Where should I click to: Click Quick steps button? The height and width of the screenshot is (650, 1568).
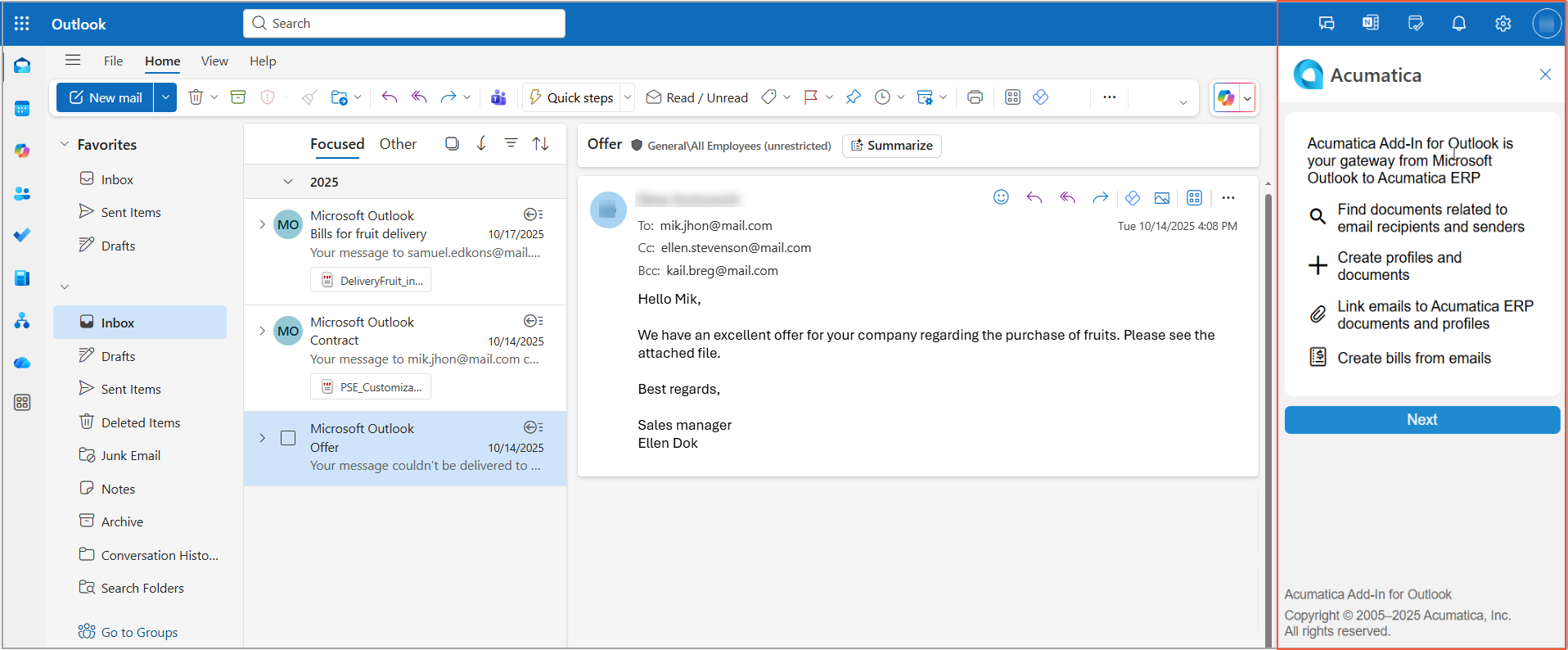pos(571,97)
